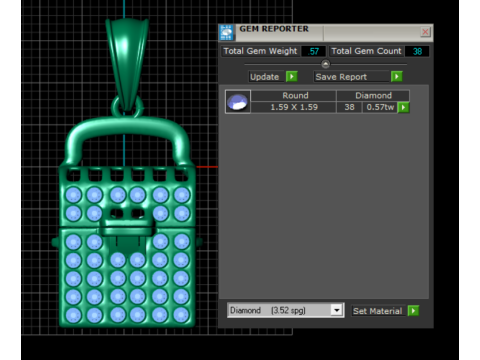This screenshot has width=480, height=360.
Task: Click the green arrow next to Save Report
Action: point(397,77)
